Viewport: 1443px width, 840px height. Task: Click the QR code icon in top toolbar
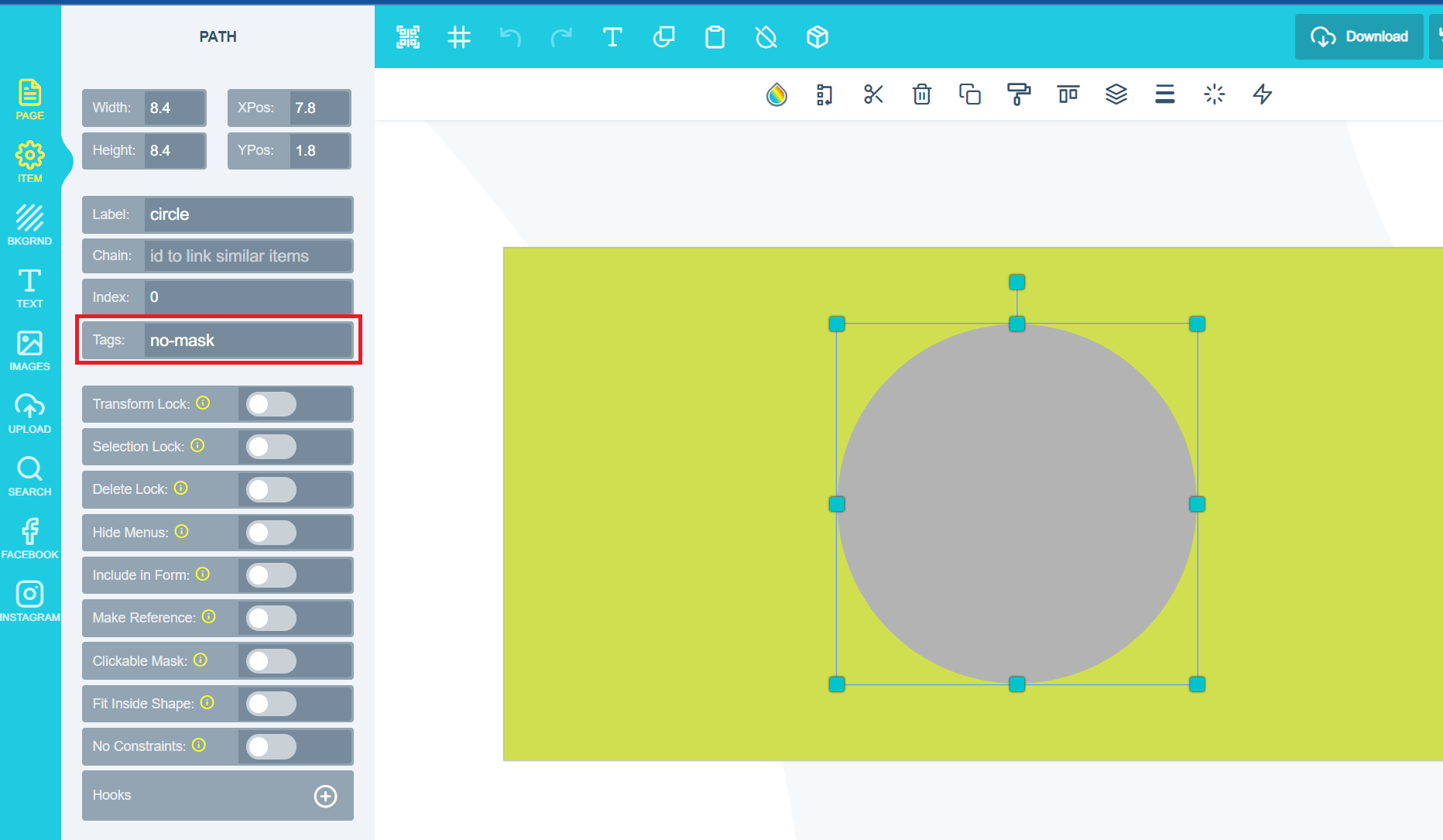[408, 37]
